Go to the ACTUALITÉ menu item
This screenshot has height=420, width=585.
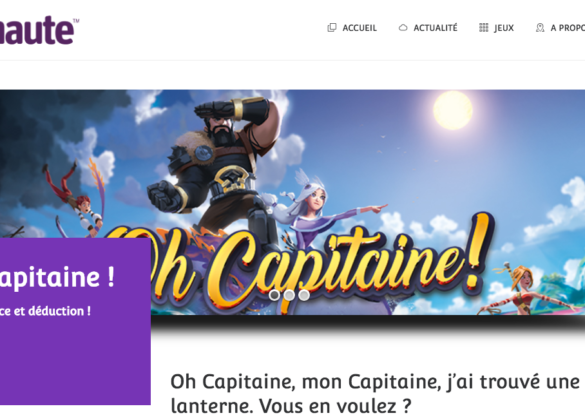pyautogui.click(x=435, y=28)
